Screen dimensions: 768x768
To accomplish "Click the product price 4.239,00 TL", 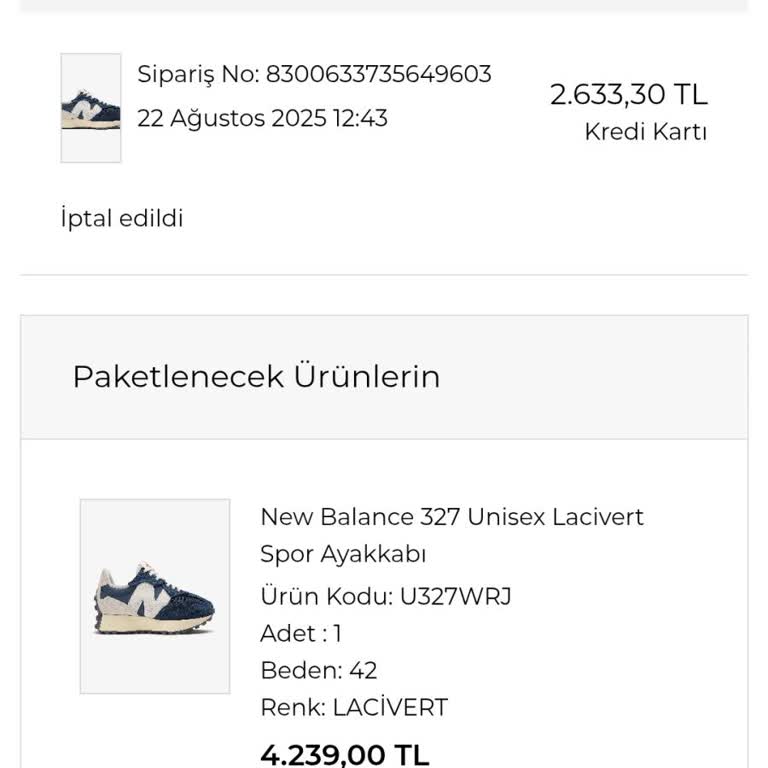I will pyautogui.click(x=344, y=754).
